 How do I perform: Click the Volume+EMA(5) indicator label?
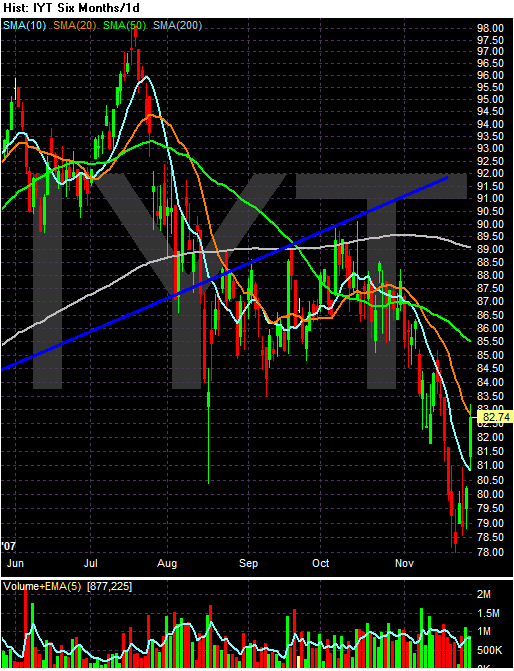[42, 586]
